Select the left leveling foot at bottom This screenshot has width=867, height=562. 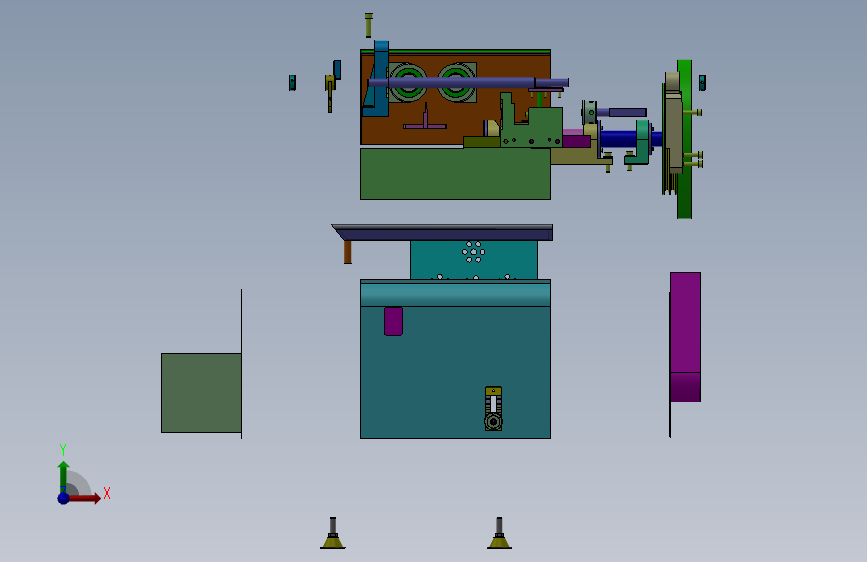click(333, 533)
